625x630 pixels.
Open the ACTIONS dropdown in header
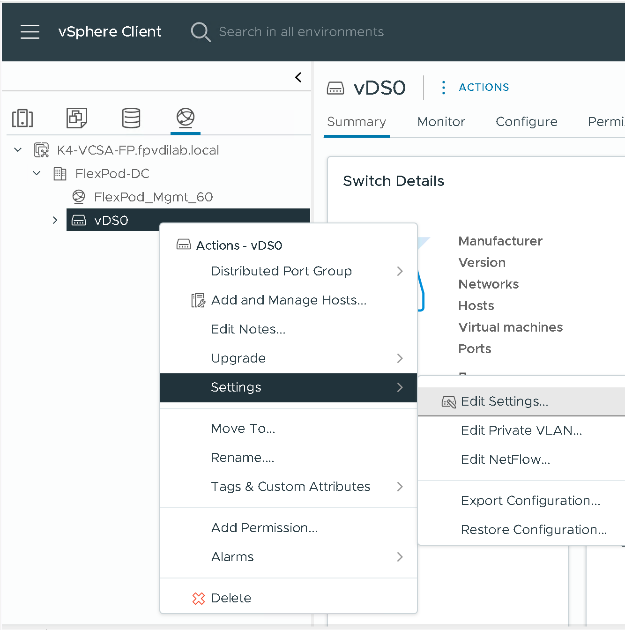tap(484, 87)
